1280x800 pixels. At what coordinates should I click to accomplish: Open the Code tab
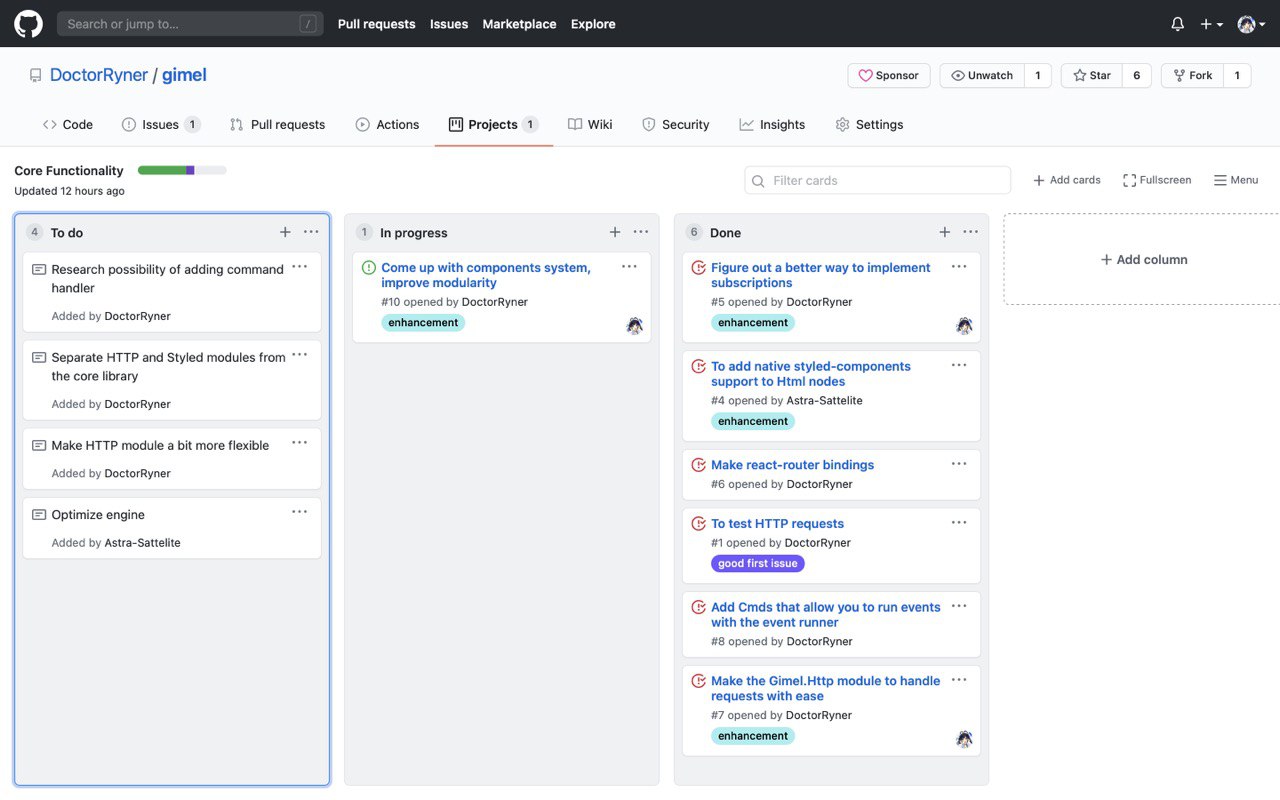(67, 124)
